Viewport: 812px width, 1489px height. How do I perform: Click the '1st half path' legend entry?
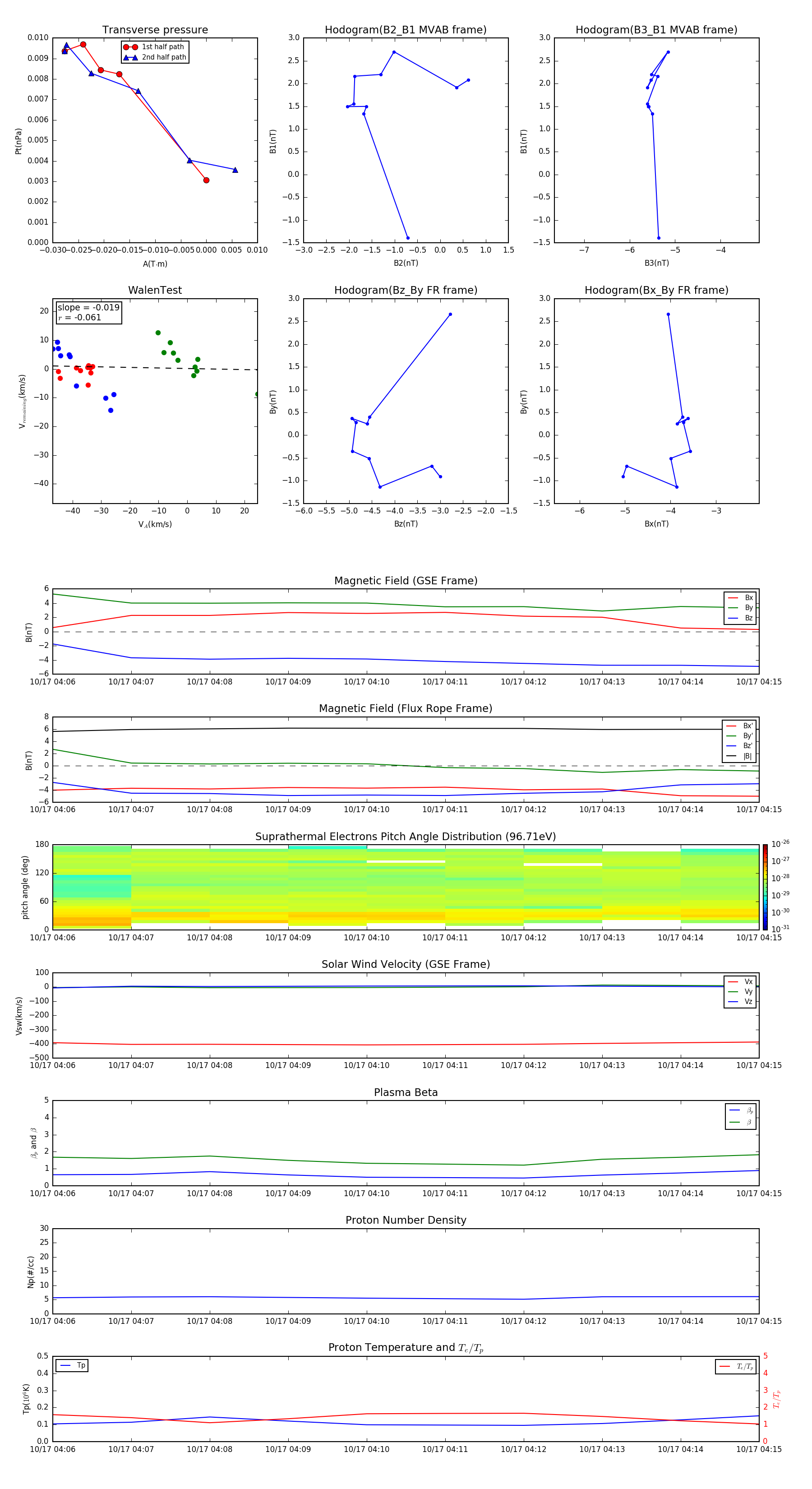[x=154, y=47]
